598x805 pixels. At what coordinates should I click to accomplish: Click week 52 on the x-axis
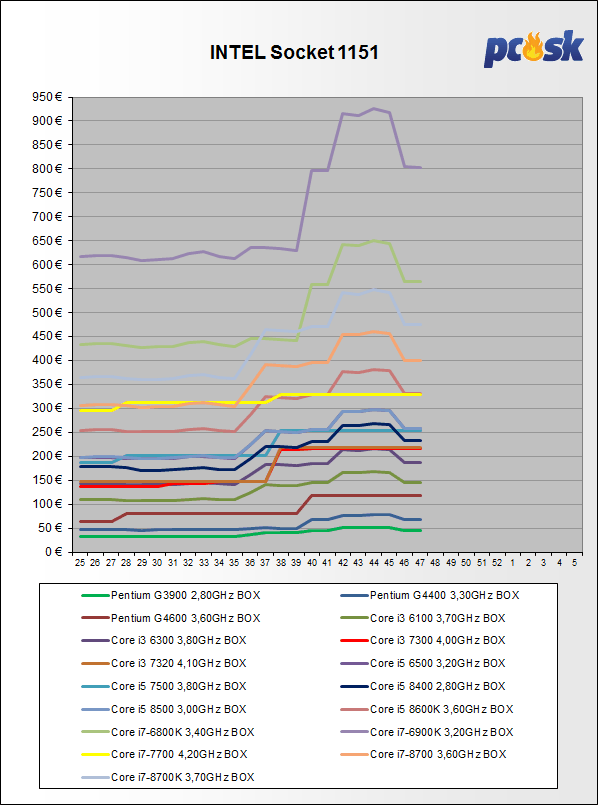[497, 563]
